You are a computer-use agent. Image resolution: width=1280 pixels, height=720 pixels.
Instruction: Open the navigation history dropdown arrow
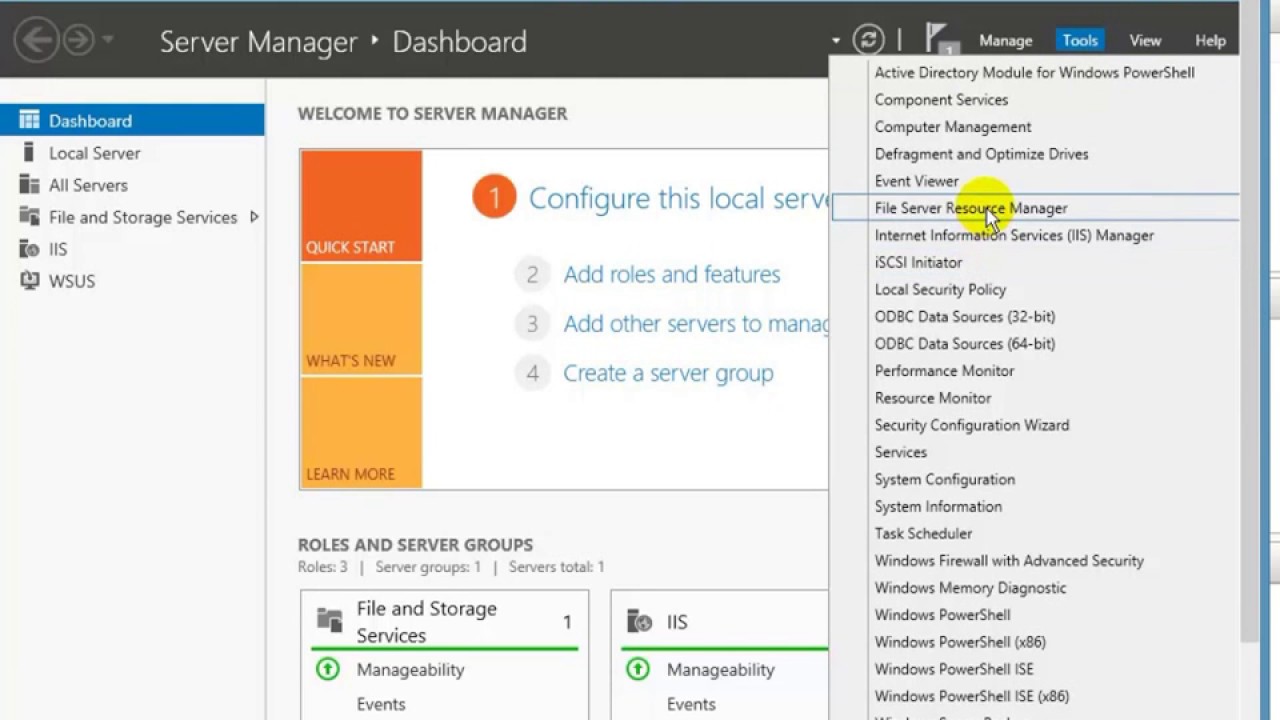pos(107,41)
